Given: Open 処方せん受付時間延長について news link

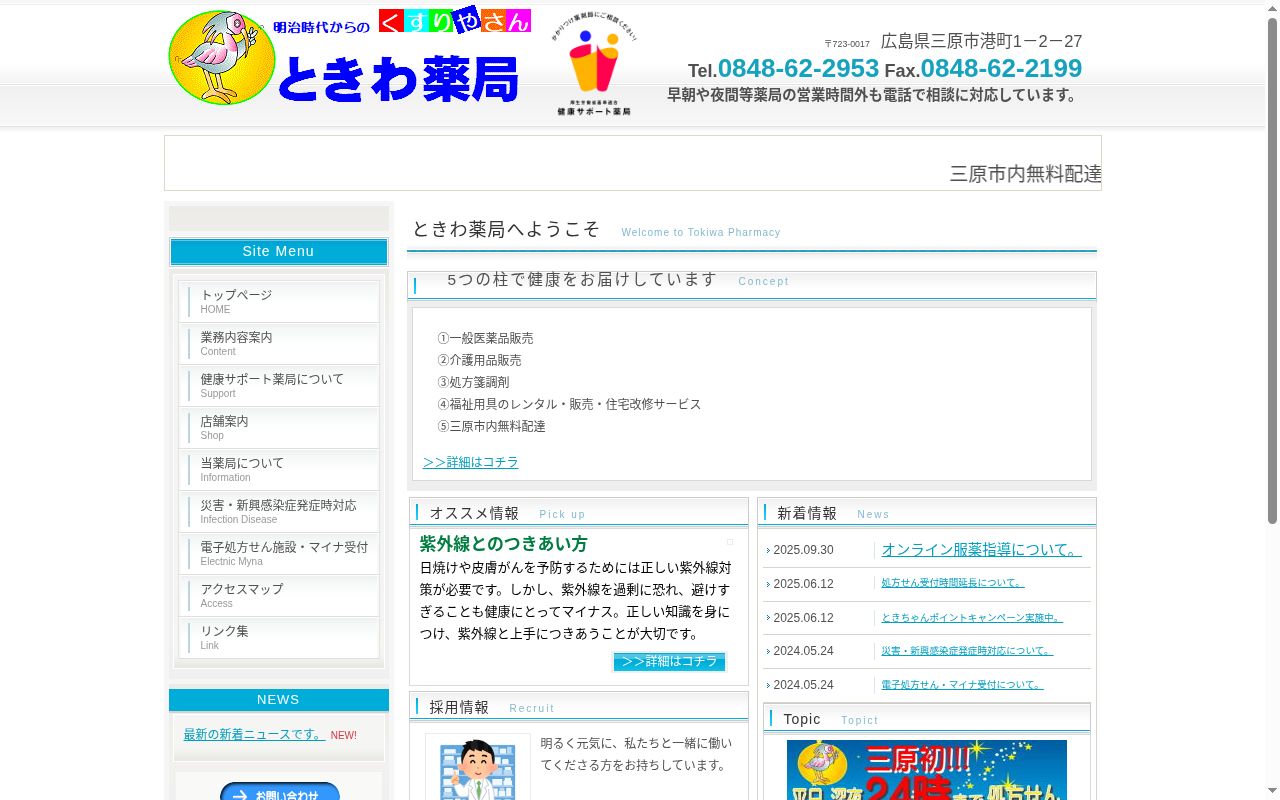Looking at the screenshot, I should coord(953,583).
